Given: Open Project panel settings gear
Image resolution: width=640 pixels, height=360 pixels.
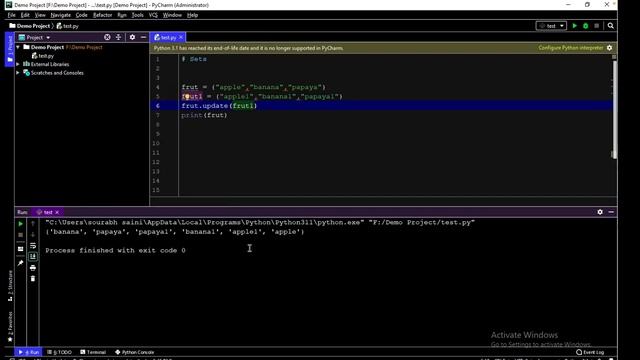Looking at the screenshot, I should [x=132, y=37].
